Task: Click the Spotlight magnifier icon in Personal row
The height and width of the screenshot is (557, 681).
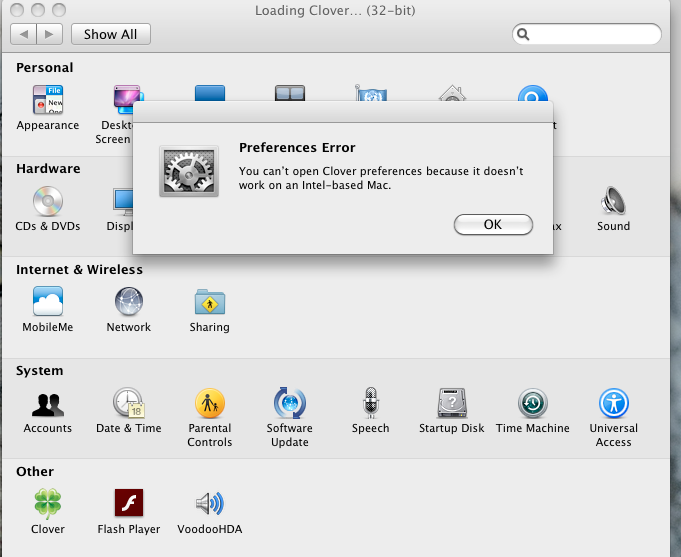Action: pyautogui.click(x=532, y=93)
